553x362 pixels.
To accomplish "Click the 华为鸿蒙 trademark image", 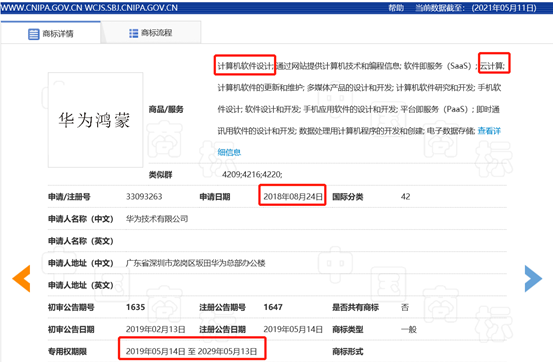I will coord(95,120).
